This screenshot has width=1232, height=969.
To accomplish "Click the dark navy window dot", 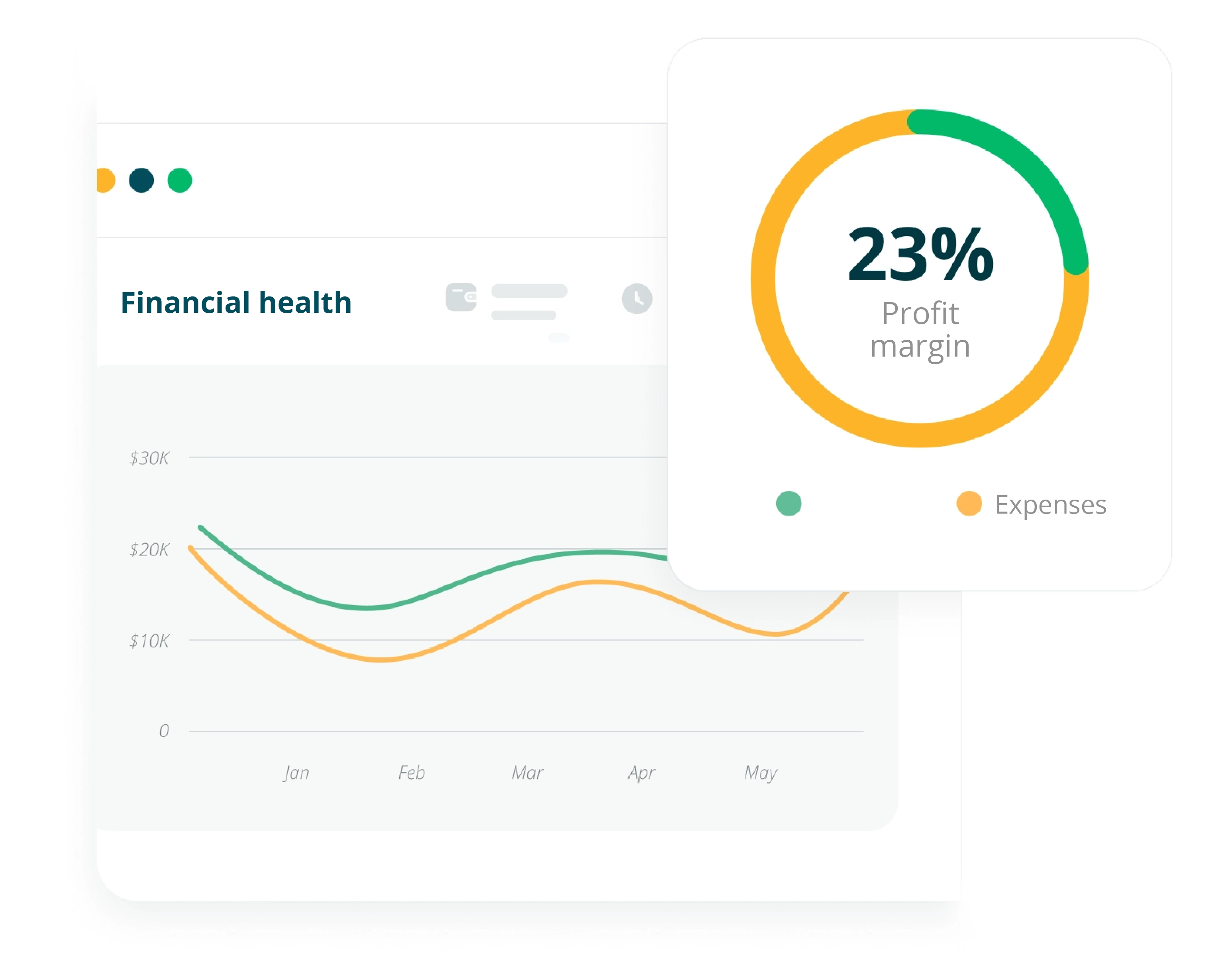I will (x=141, y=180).
